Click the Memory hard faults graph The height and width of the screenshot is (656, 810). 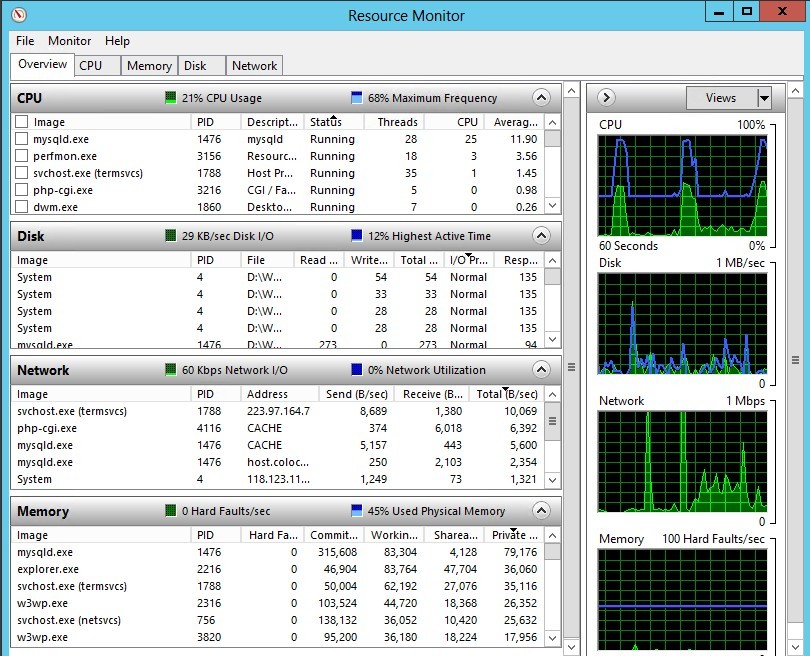[x=682, y=599]
